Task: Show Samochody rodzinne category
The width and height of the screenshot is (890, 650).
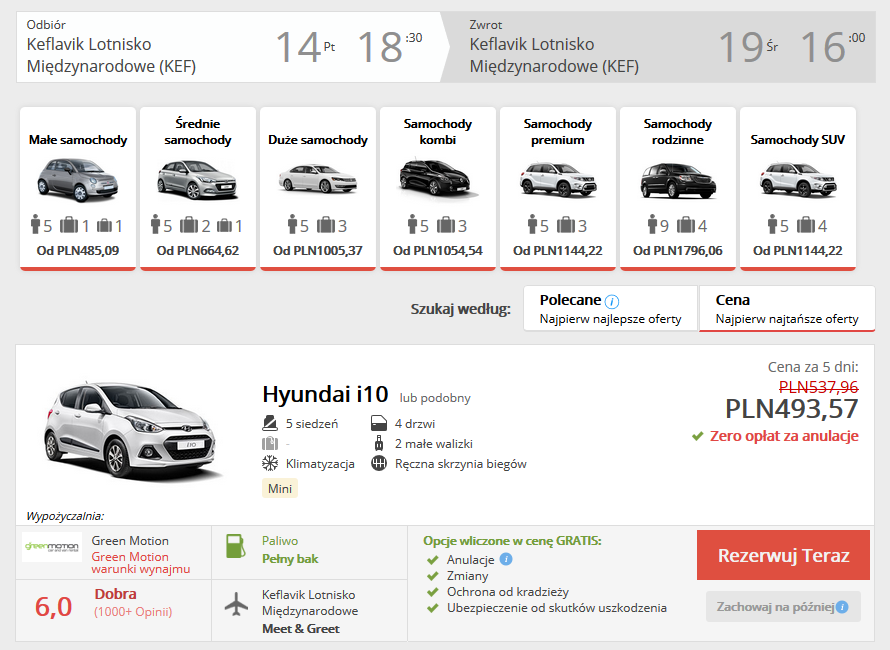Action: (678, 188)
